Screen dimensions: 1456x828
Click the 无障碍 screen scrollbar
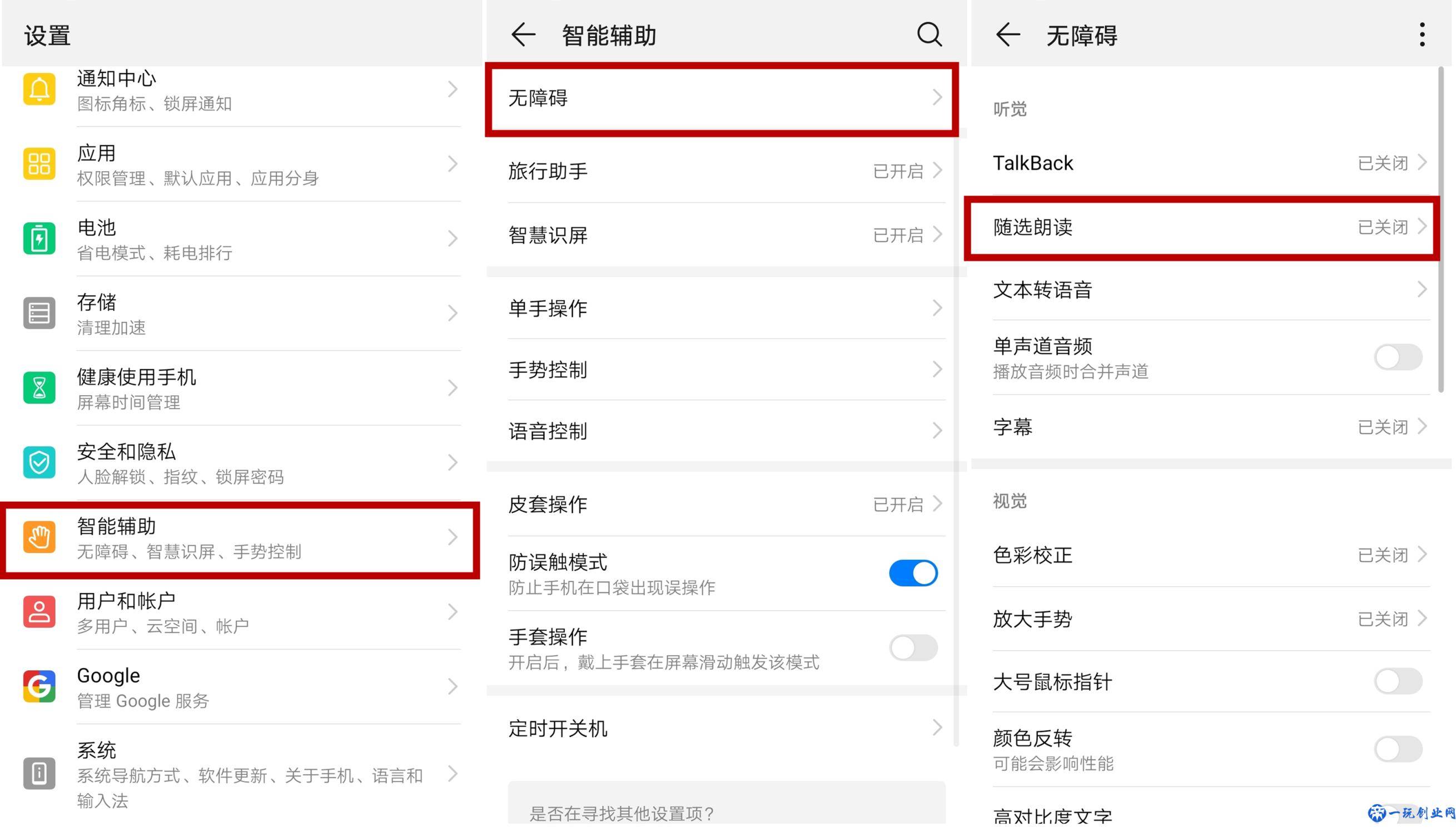tap(1440, 230)
